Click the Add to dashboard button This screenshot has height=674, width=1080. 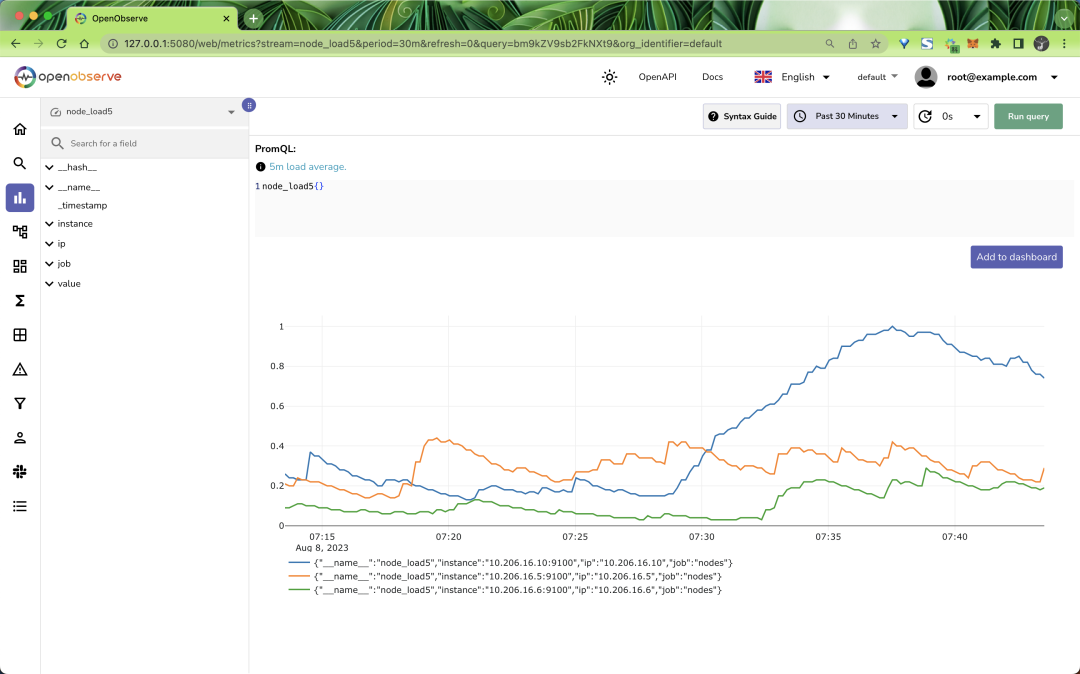(x=1016, y=257)
